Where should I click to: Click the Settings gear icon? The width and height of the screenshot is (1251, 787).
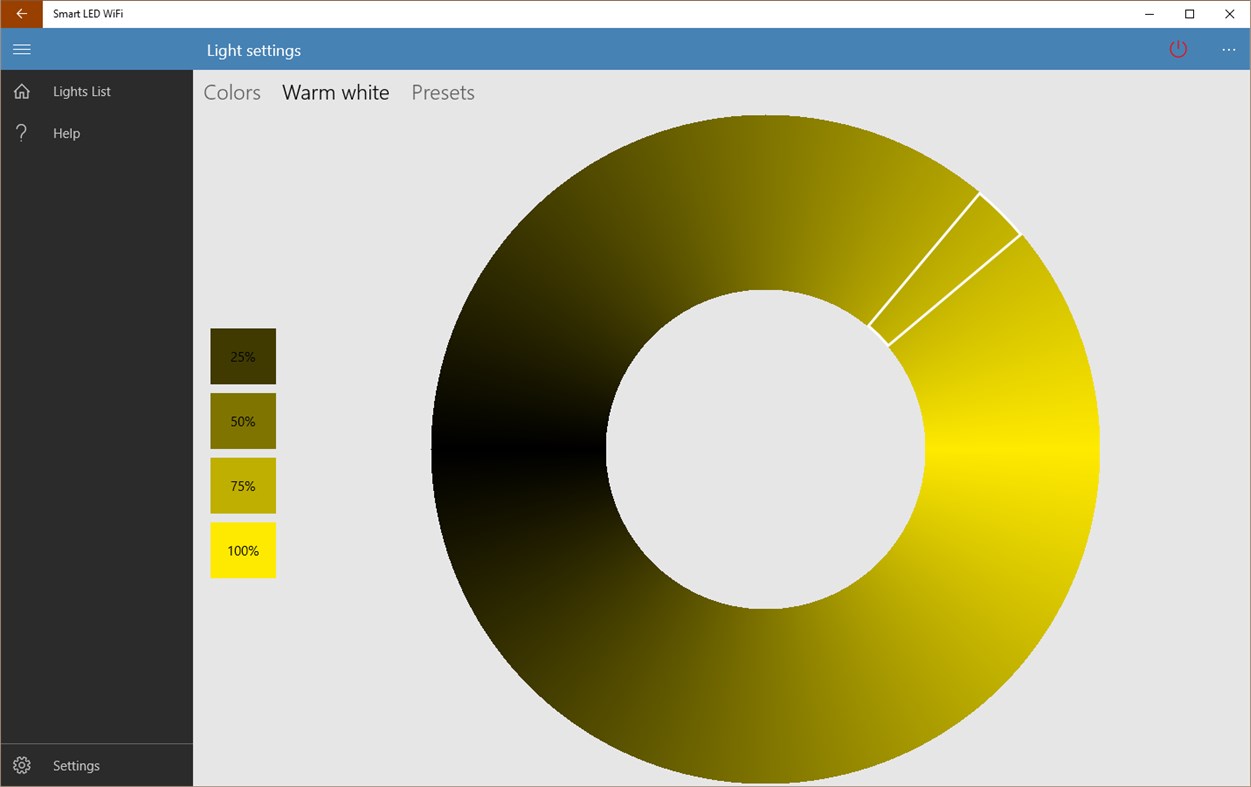pyautogui.click(x=21, y=766)
